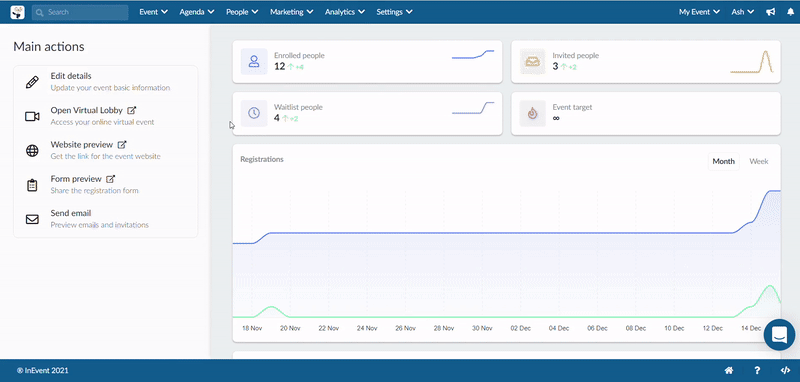Click the Waitlist people sparkline chart
The width and height of the screenshot is (800, 382).
click(x=473, y=108)
